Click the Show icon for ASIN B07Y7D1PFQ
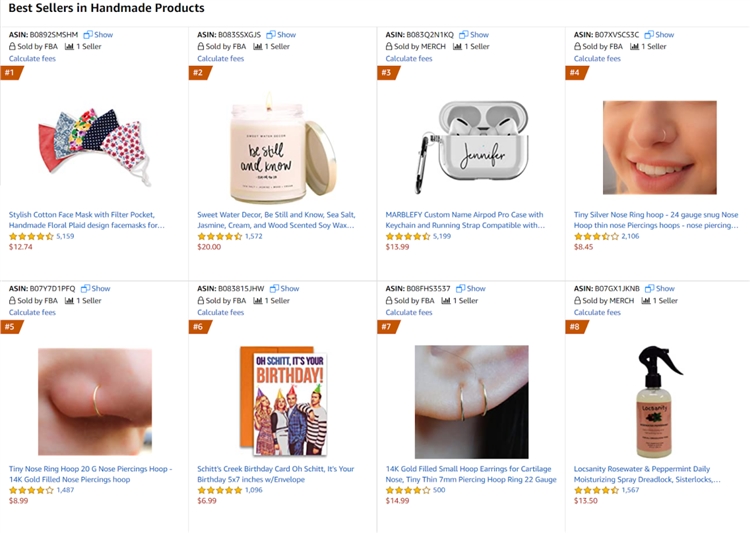Image resolution: width=750 pixels, height=533 pixels. pos(85,289)
